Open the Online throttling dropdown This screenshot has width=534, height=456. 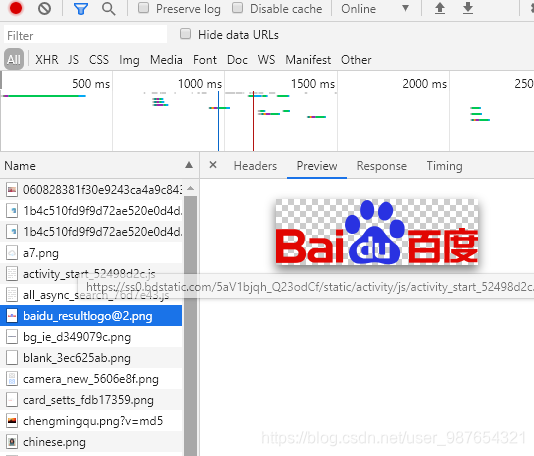pyautogui.click(x=375, y=9)
